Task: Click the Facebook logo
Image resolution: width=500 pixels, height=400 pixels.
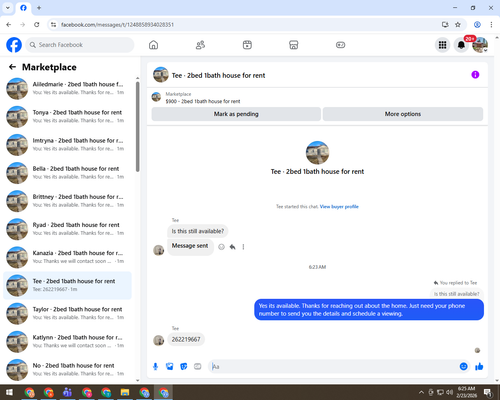Action: (14, 45)
